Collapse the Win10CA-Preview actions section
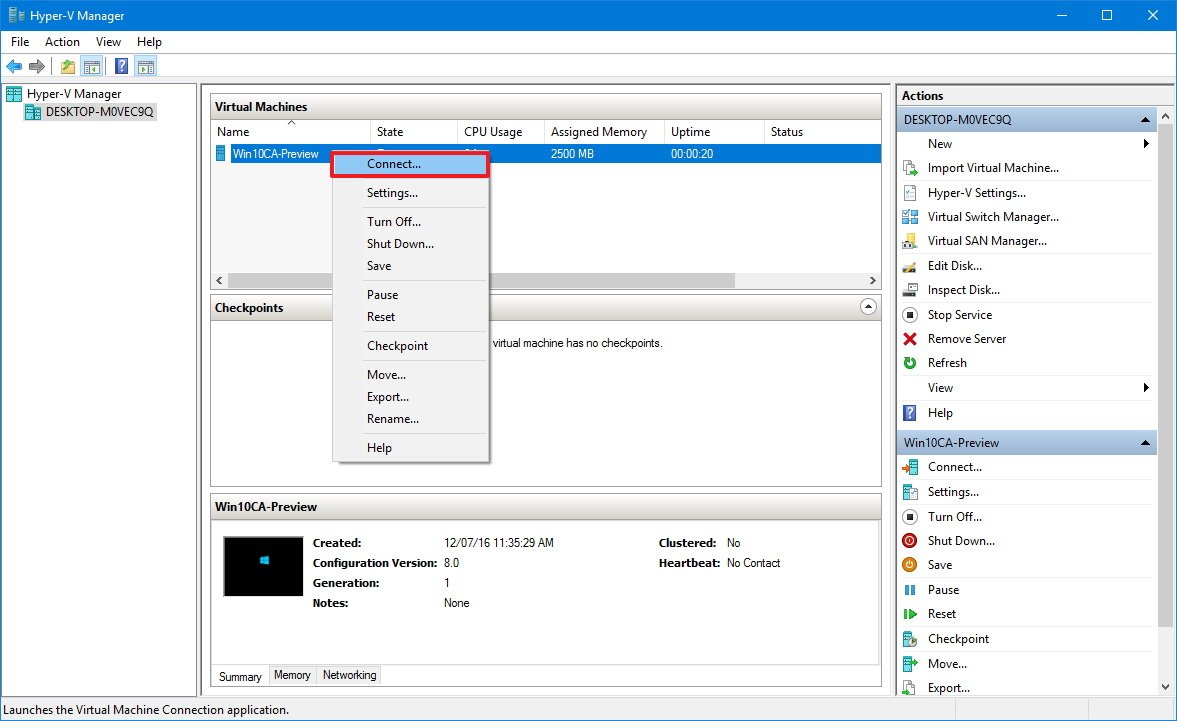Screen dimensions: 1177x721 point(1144,443)
